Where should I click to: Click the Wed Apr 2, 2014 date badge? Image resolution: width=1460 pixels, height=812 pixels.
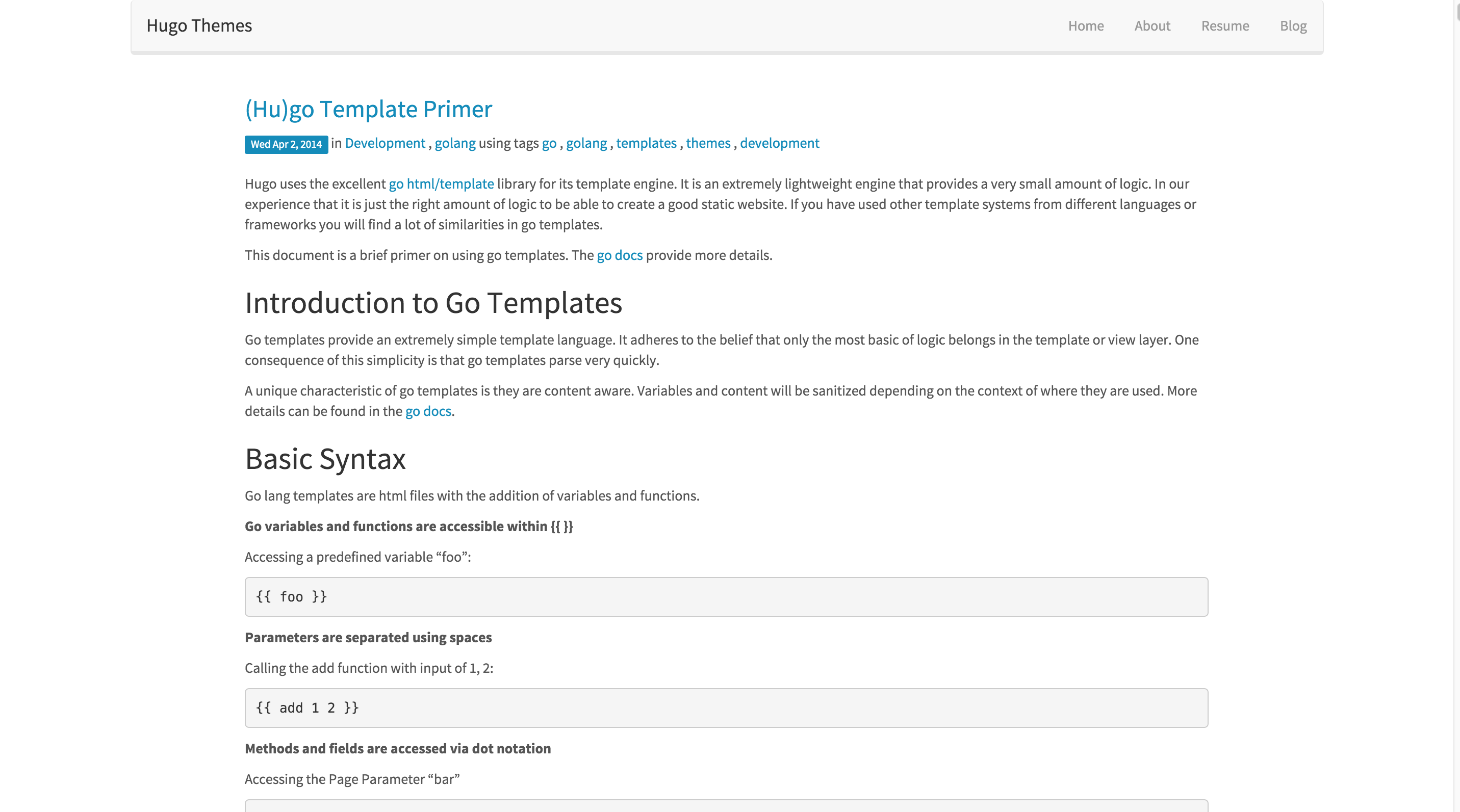click(x=286, y=144)
